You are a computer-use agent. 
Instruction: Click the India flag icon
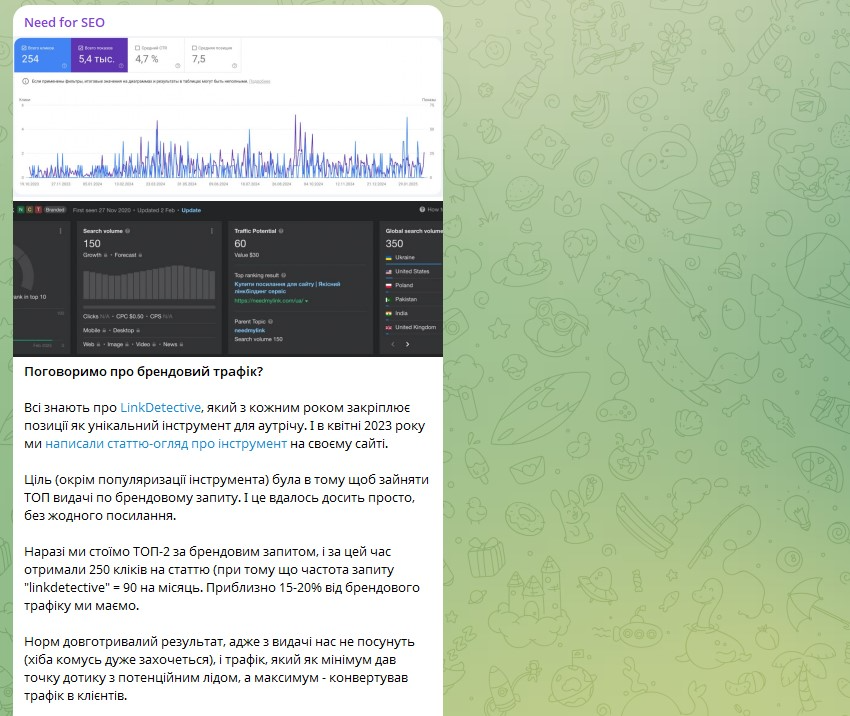click(x=389, y=313)
